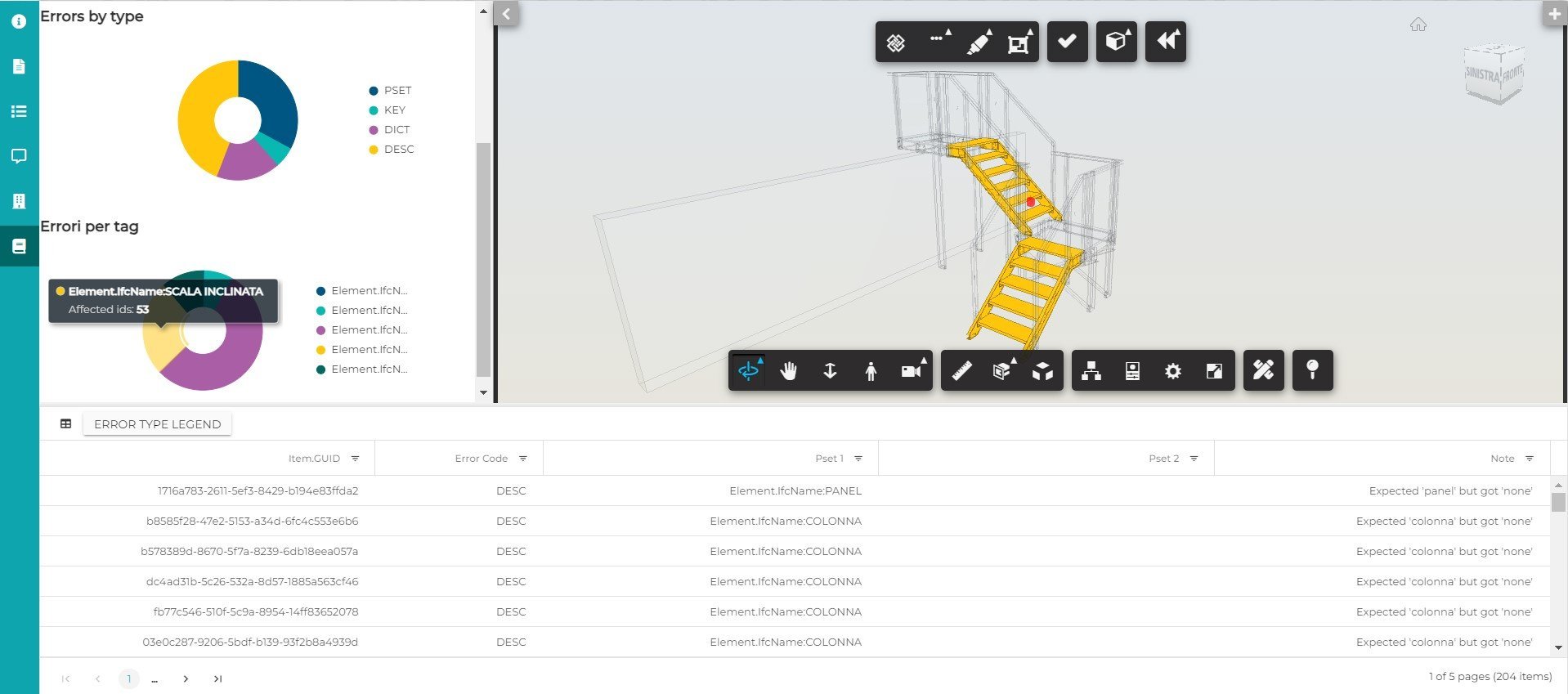Open the Note column filter
Viewport: 1568px width, 694px height.
pos(1530,459)
